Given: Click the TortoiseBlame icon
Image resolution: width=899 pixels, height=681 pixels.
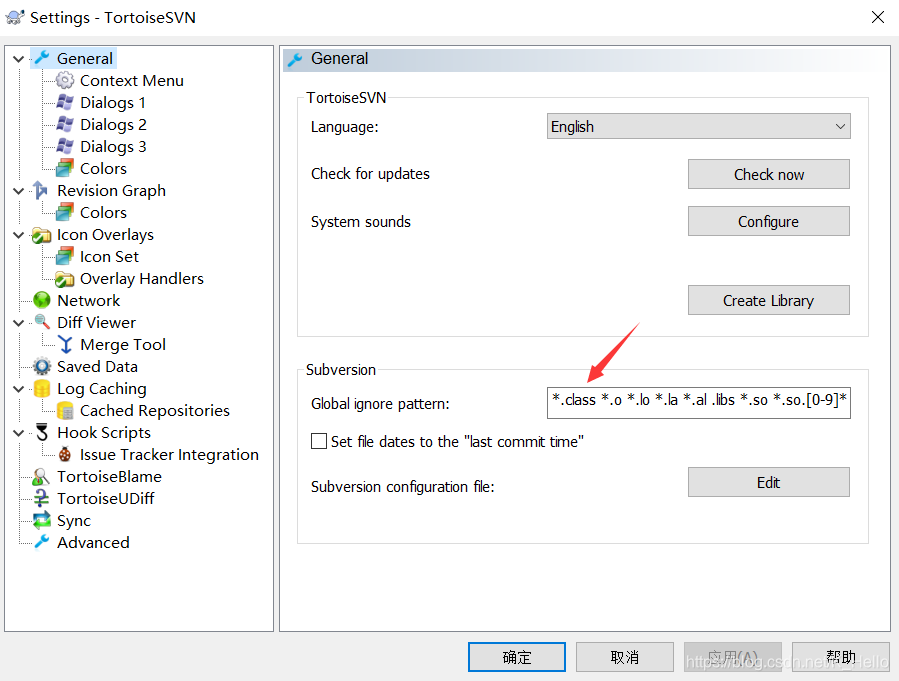Looking at the screenshot, I should point(41,476).
